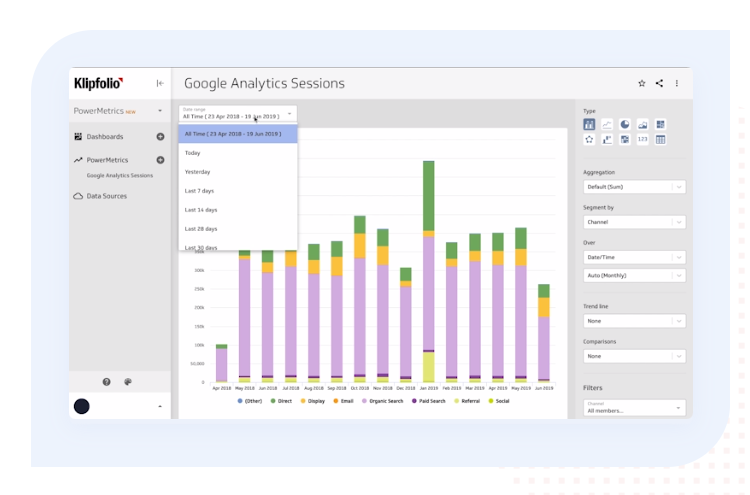Click the Dashboards sidebar icon
Viewport: 750px width, 495px height.
coord(78,137)
